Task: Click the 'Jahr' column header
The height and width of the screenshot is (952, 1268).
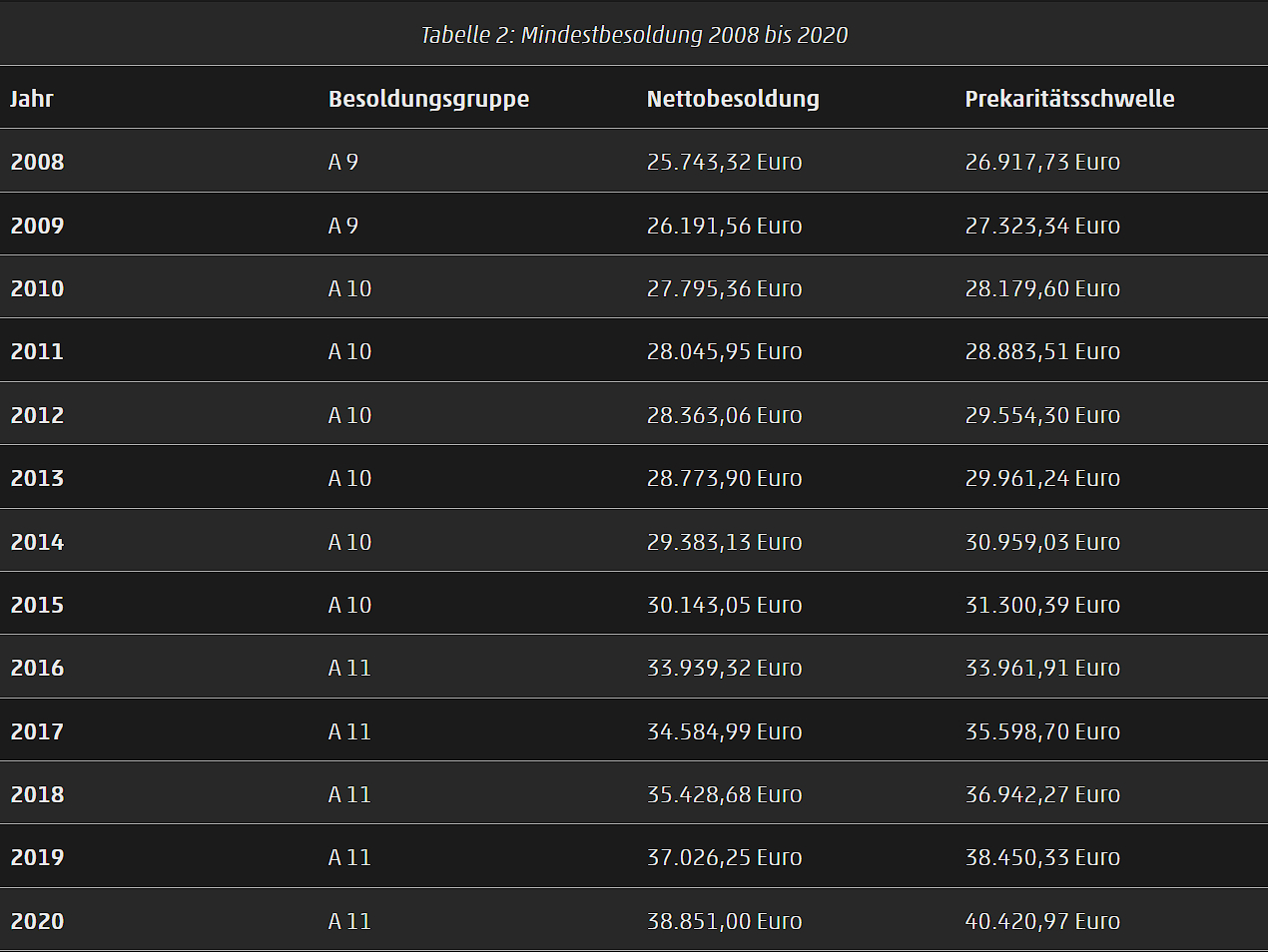Action: pos(32,99)
